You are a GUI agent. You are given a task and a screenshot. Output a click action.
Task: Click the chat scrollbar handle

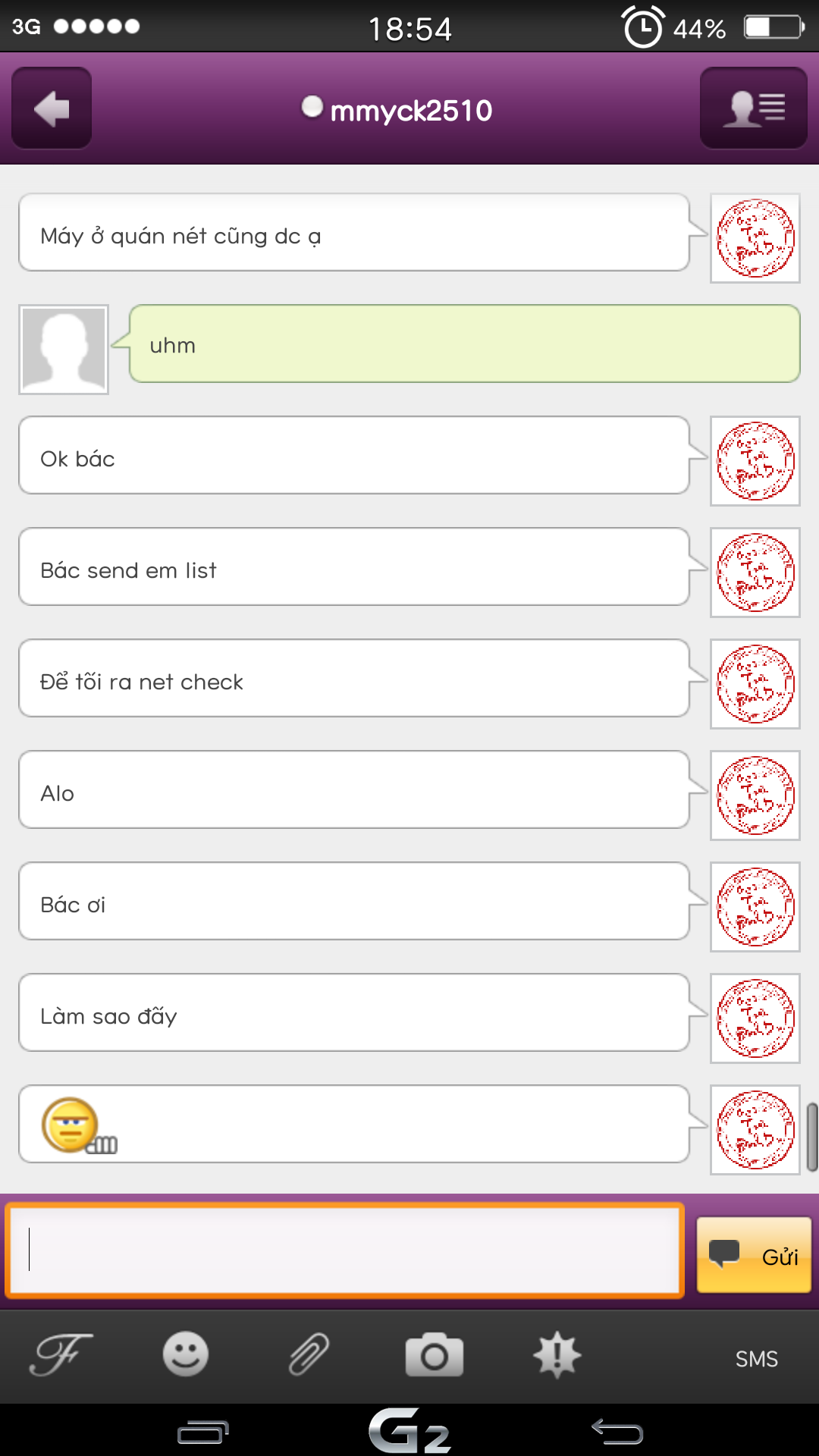click(x=812, y=1137)
